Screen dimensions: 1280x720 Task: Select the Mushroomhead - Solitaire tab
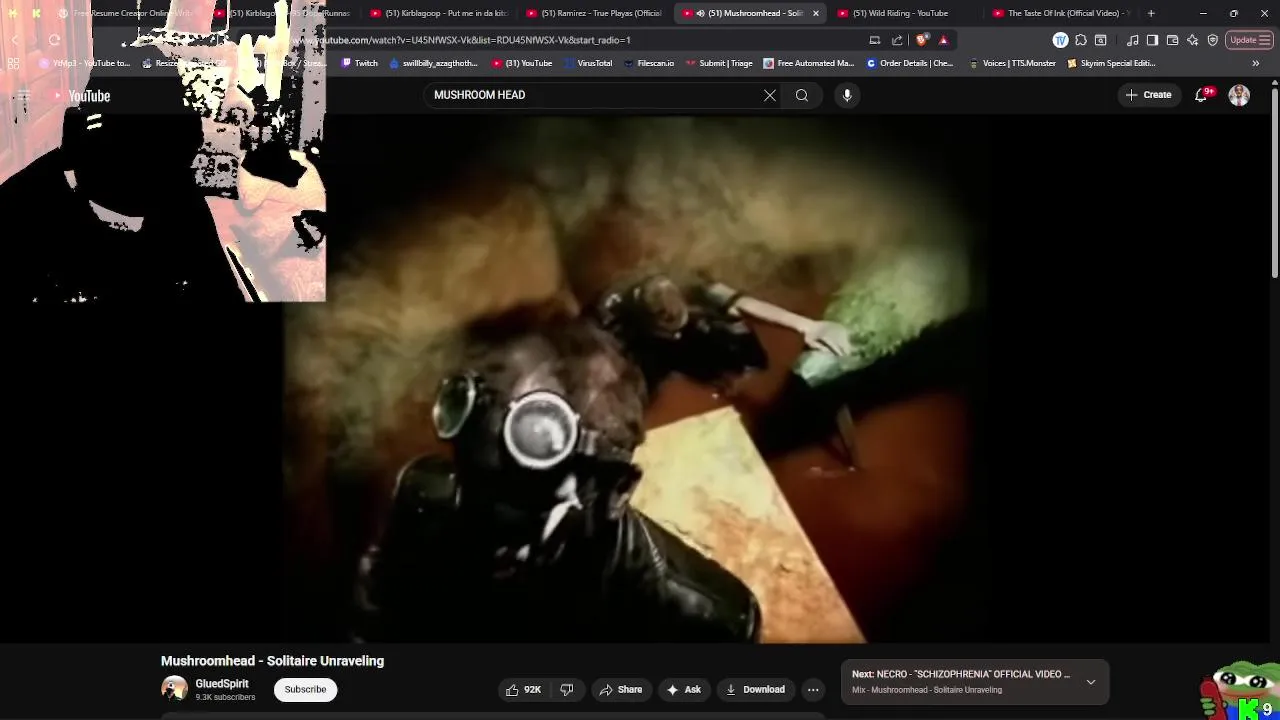tap(750, 13)
